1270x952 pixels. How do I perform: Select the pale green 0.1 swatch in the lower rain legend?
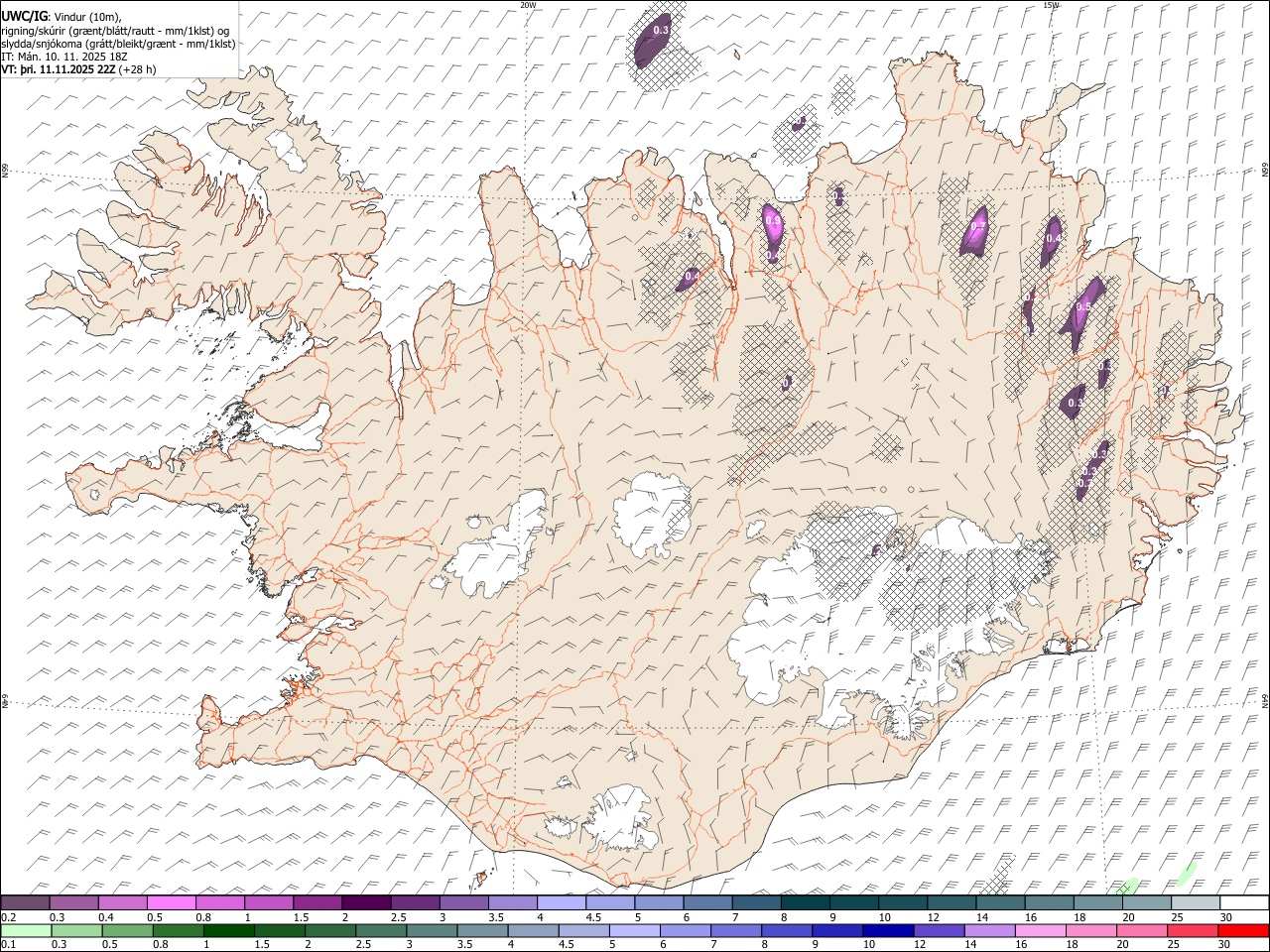tap(26, 931)
